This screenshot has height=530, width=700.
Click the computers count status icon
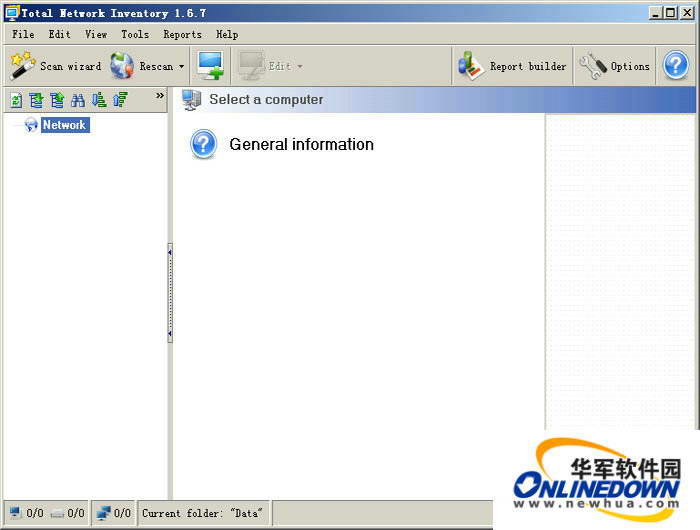(15, 513)
